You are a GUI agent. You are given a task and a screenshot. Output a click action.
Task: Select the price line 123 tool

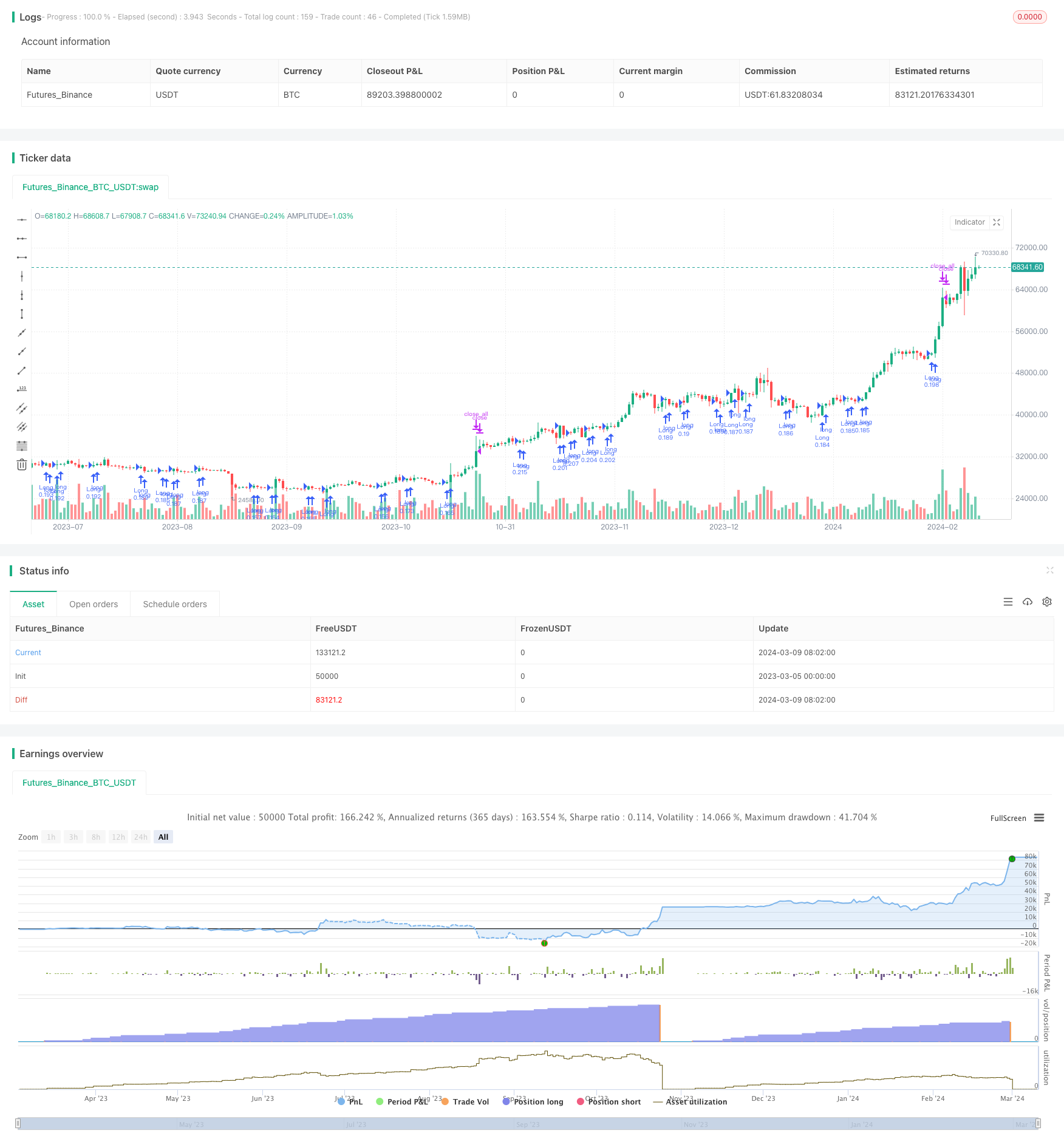pyautogui.click(x=22, y=389)
